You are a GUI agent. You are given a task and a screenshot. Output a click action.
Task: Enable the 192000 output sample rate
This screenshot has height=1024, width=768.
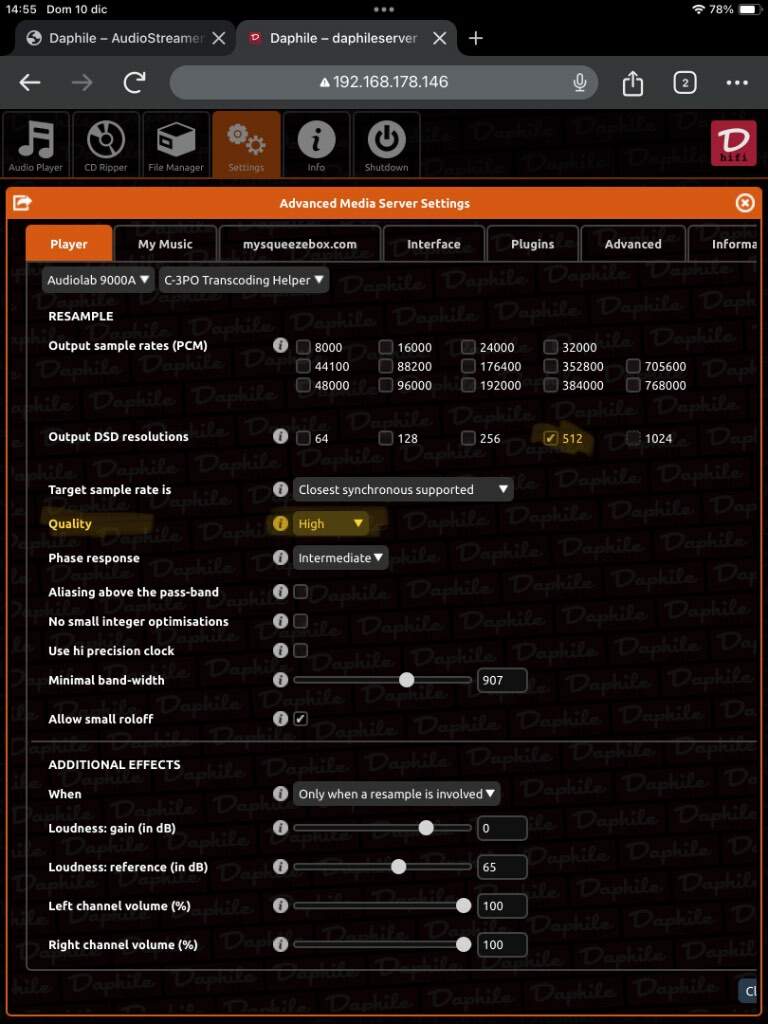(x=468, y=385)
